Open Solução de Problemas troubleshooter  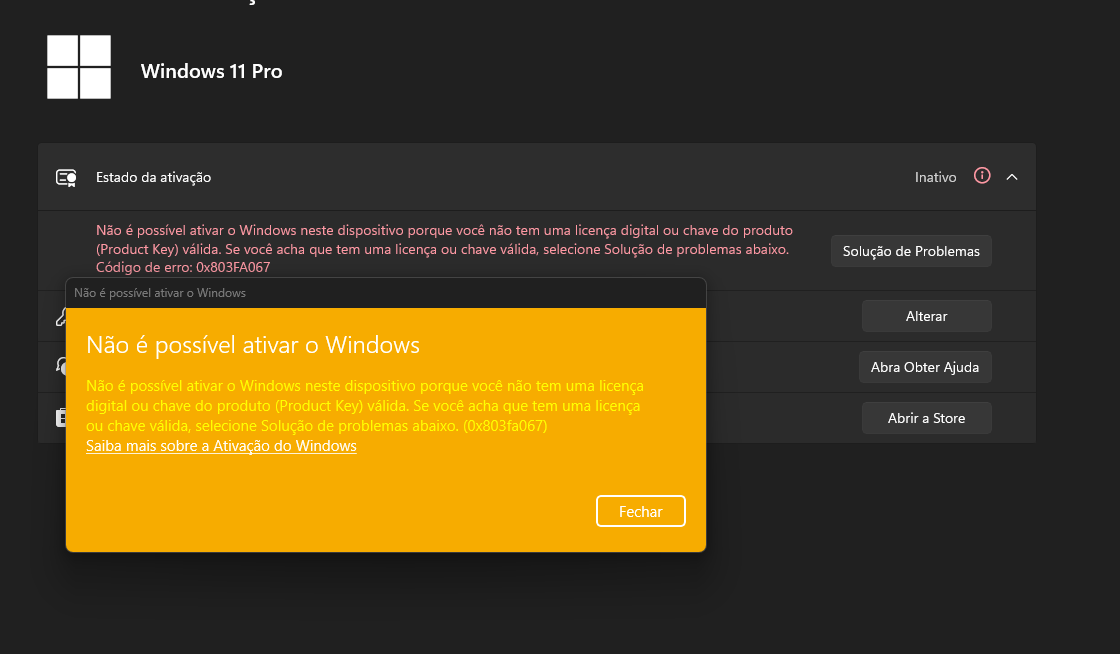(x=911, y=251)
